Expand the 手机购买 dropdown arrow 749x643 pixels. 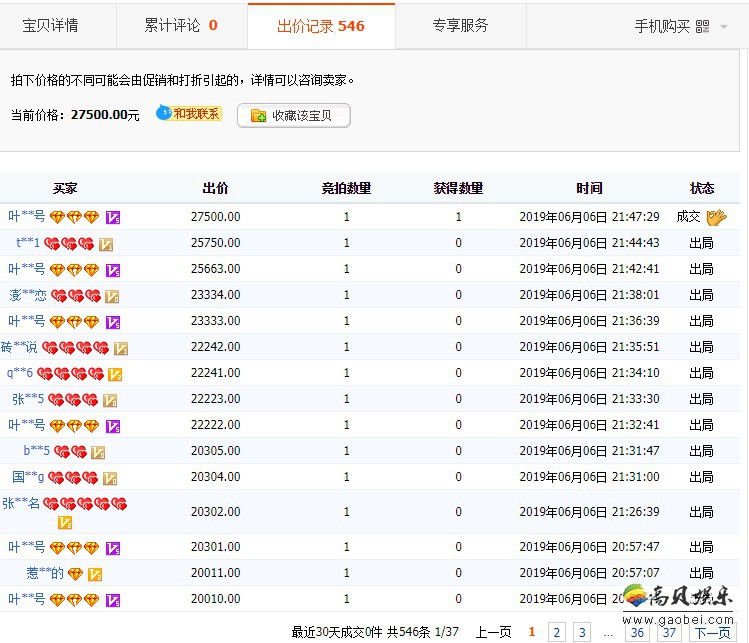724,27
